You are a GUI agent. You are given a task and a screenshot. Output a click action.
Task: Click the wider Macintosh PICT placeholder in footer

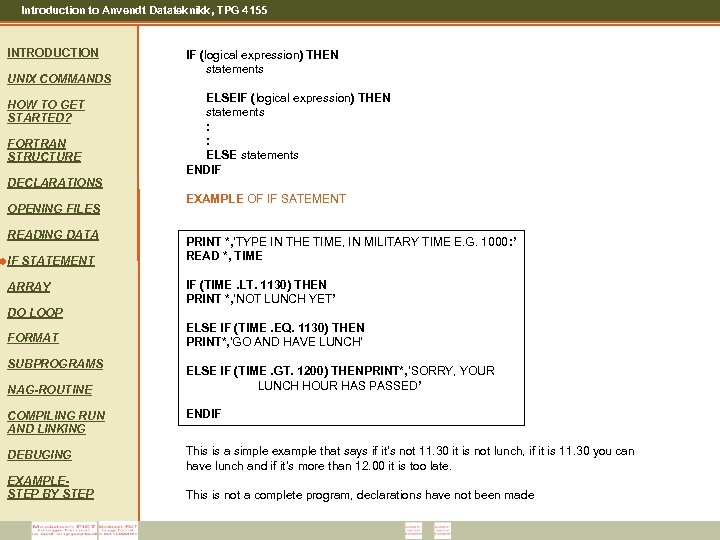(x=64, y=530)
